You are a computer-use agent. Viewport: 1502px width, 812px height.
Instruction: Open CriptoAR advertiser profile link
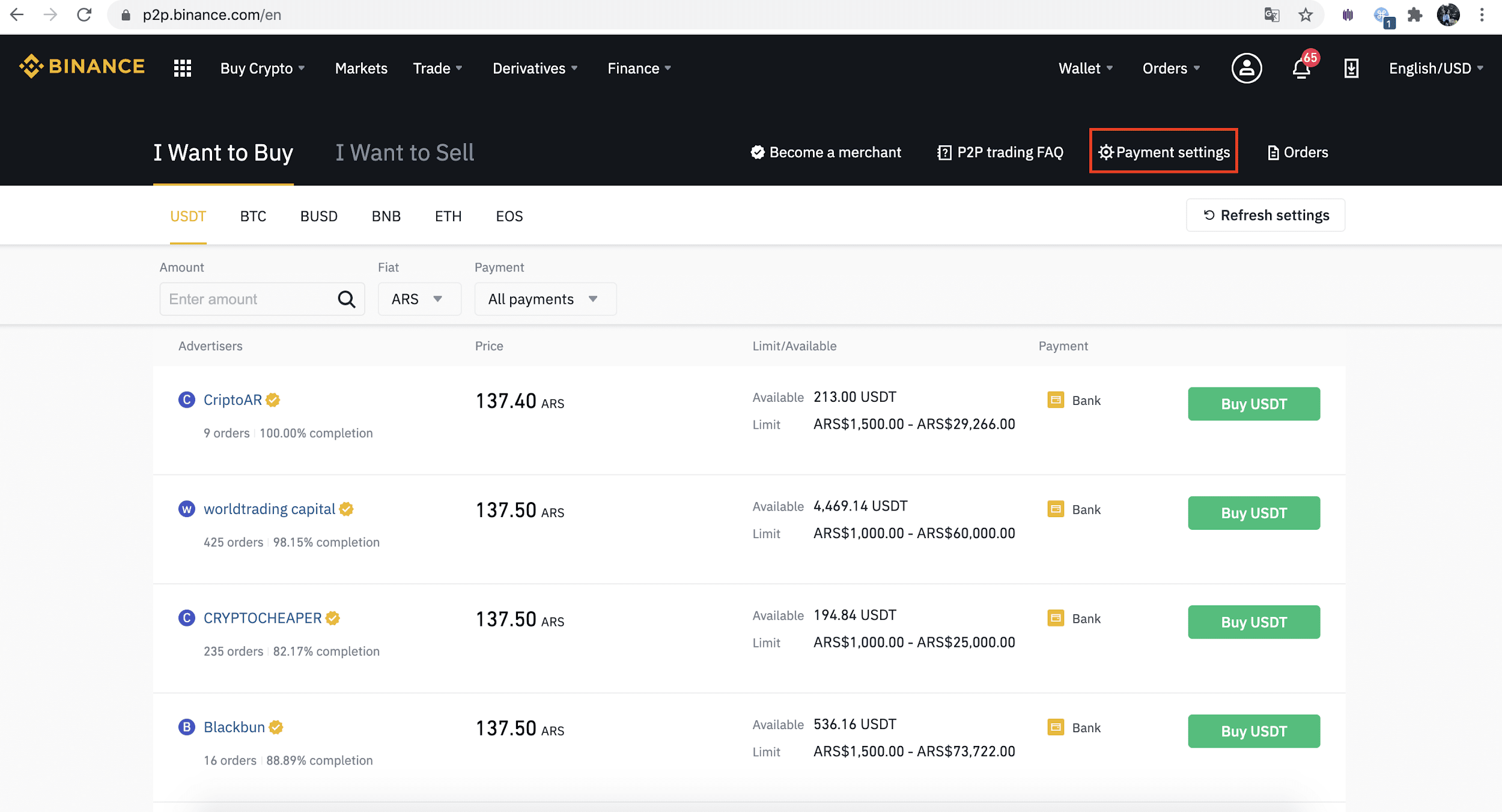point(233,400)
